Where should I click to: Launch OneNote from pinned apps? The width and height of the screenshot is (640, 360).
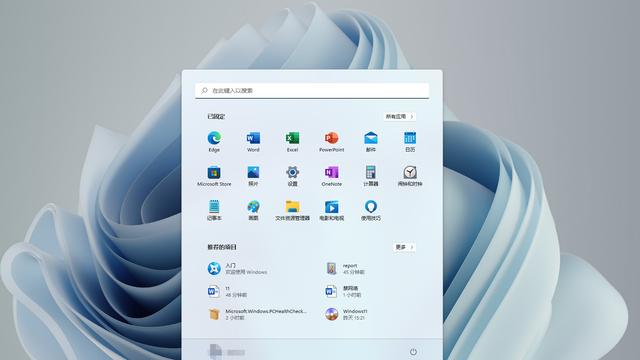click(331, 176)
